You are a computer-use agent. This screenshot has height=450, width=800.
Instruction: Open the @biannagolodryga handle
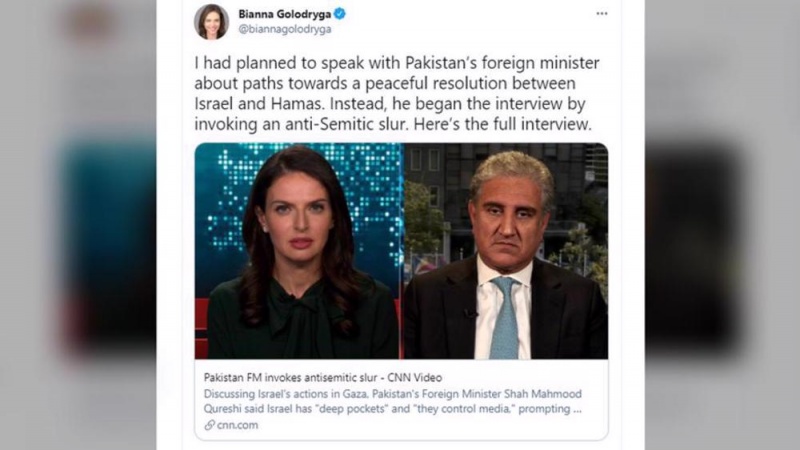(285, 30)
